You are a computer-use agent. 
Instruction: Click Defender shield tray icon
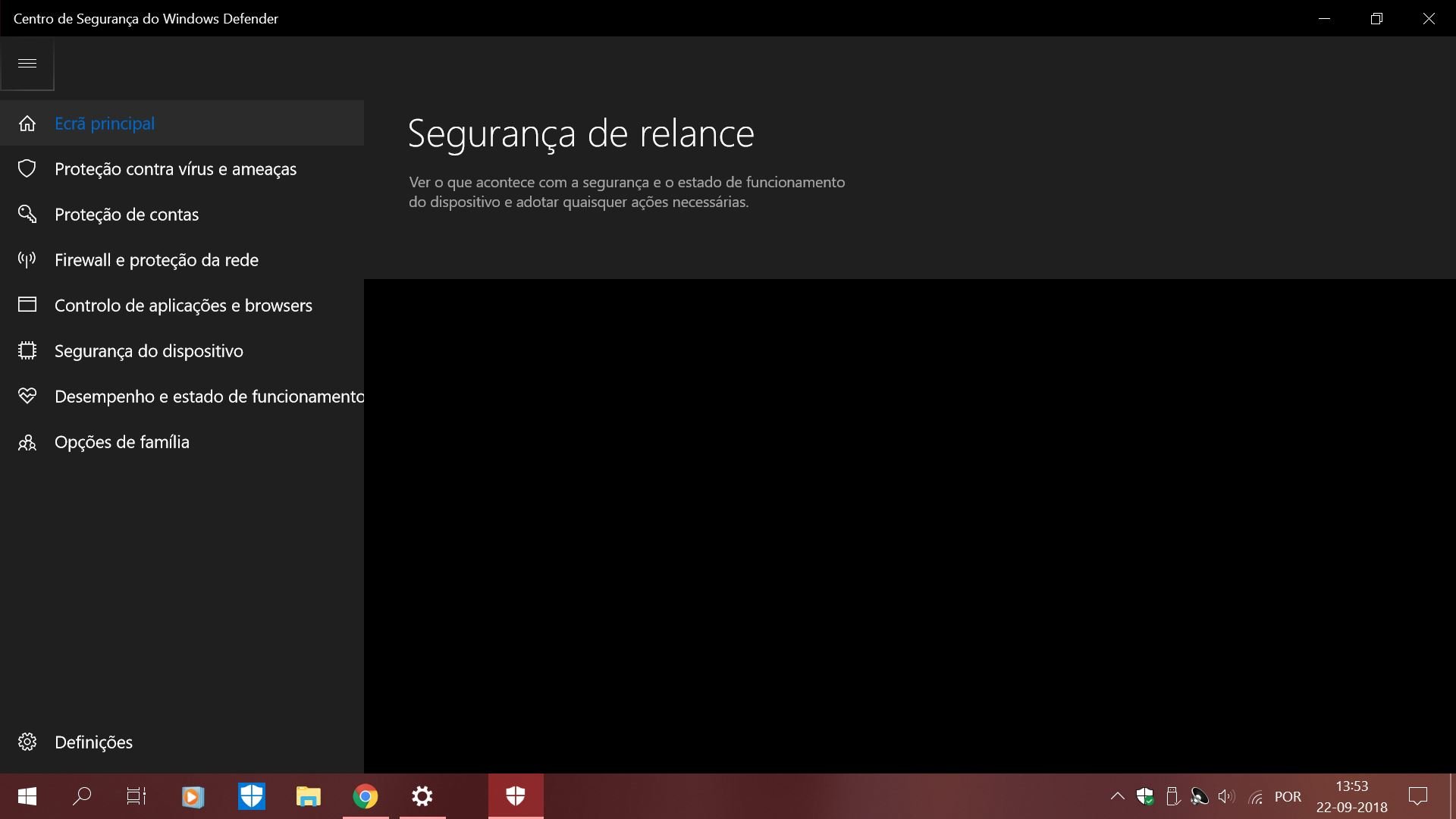(x=1145, y=796)
